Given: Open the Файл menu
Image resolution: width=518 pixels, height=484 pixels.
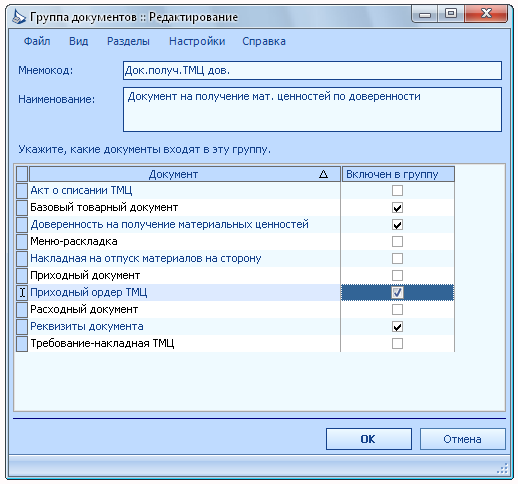Looking at the screenshot, I should (x=37, y=41).
